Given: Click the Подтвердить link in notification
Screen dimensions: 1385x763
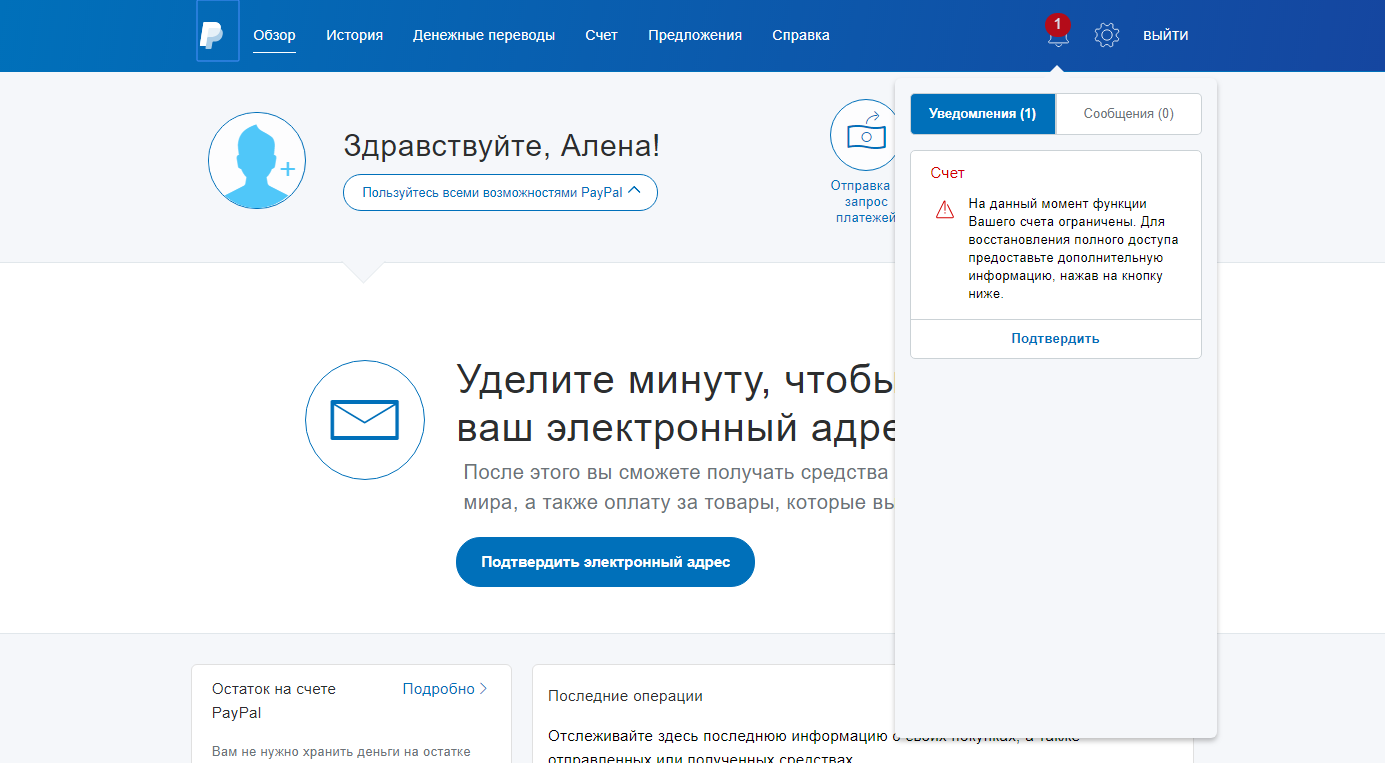Looking at the screenshot, I should (x=1055, y=338).
